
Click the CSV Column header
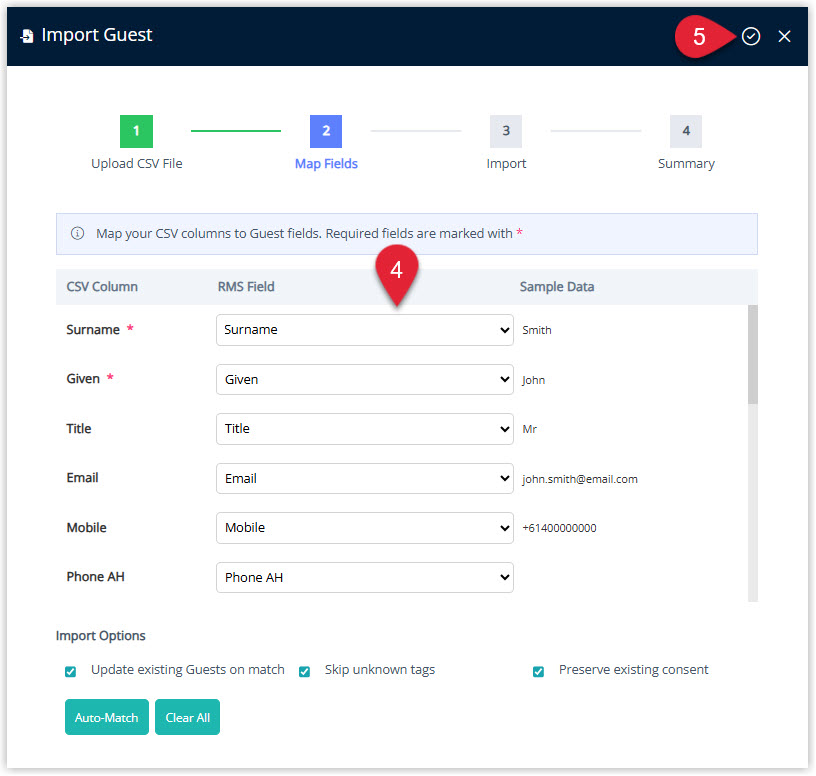(102, 287)
